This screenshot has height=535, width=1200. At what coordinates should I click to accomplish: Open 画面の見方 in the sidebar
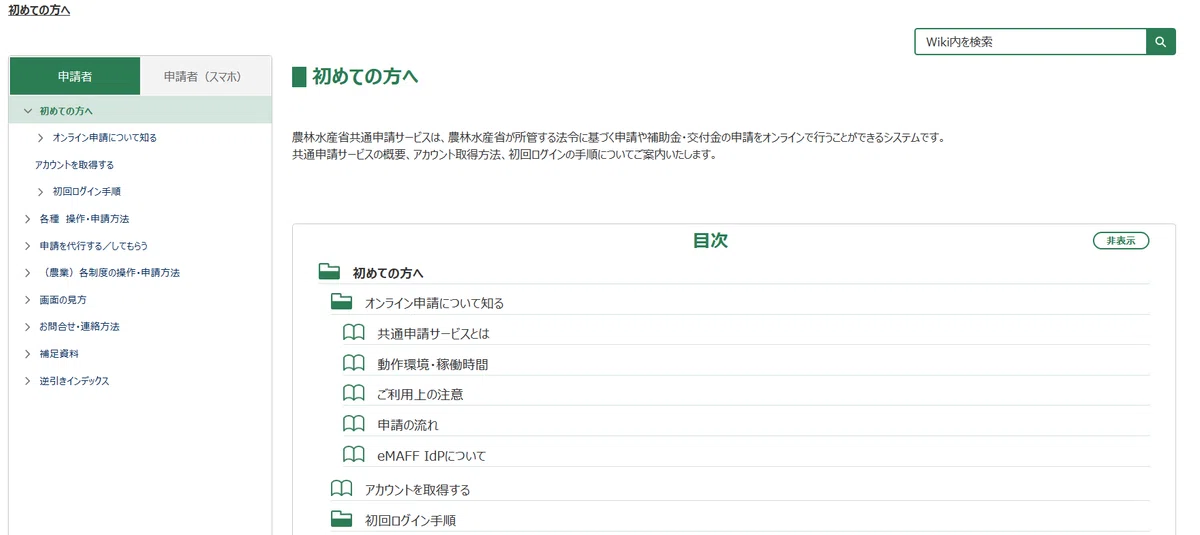[x=63, y=299]
